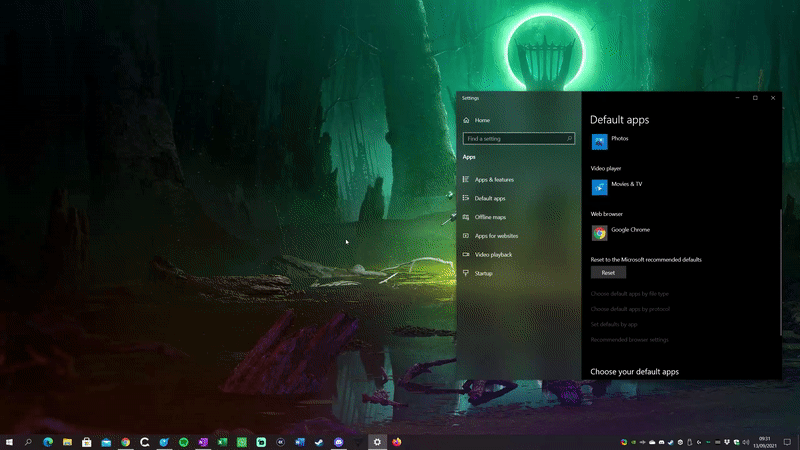Open the Apps & features section
Viewport: 800px width, 450px height.
[494, 179]
